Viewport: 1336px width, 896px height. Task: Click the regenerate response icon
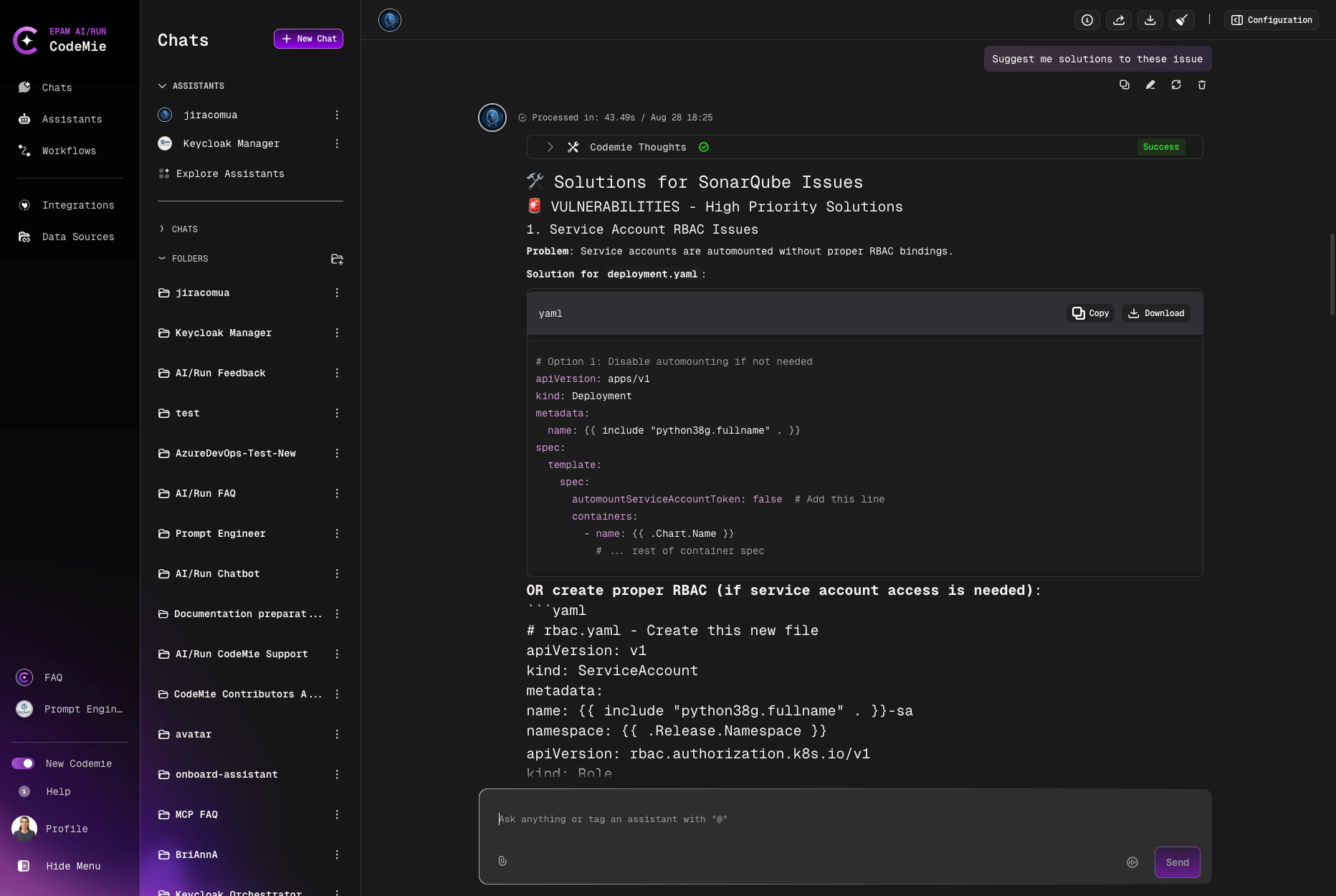[x=1176, y=85]
